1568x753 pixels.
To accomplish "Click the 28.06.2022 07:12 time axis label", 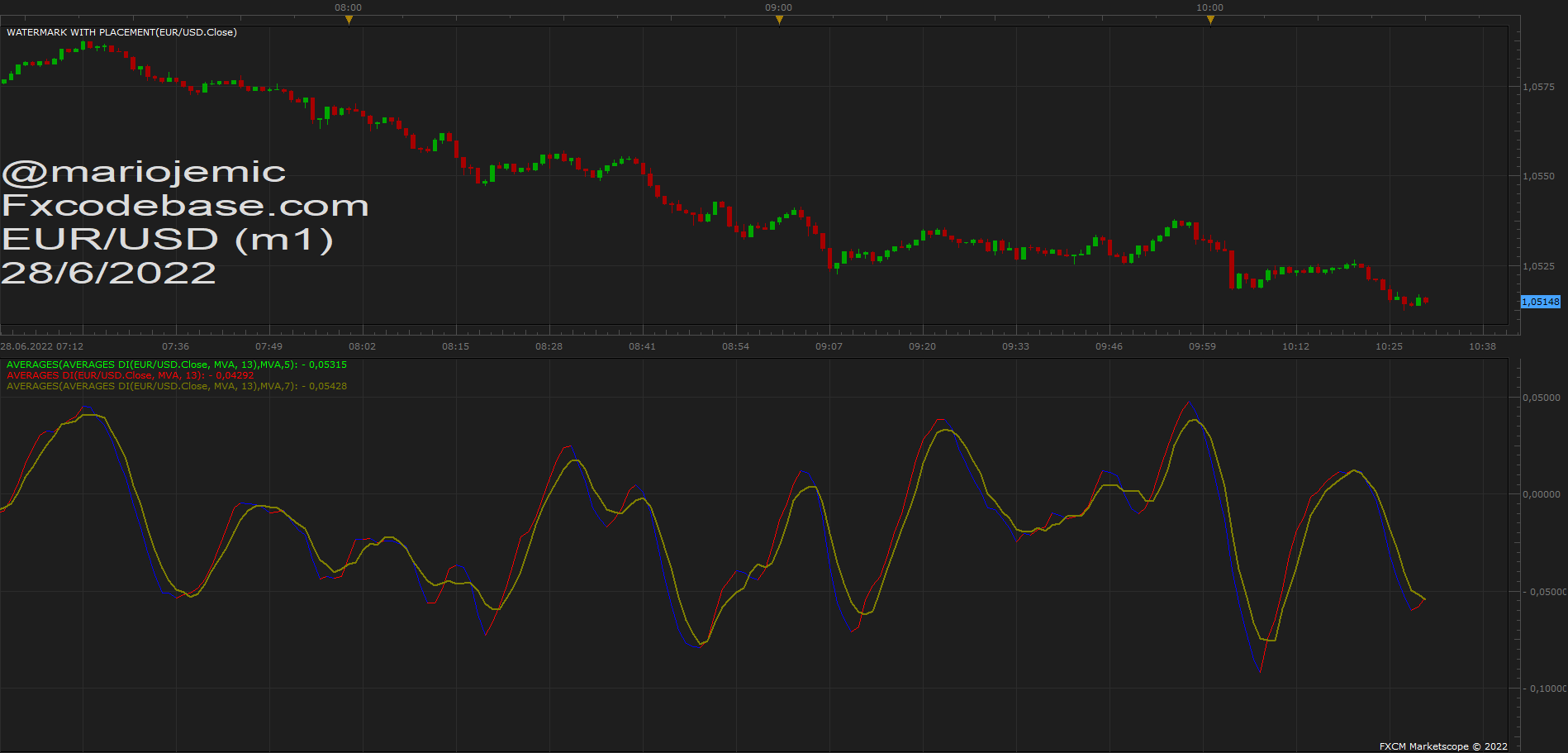I will [42, 346].
